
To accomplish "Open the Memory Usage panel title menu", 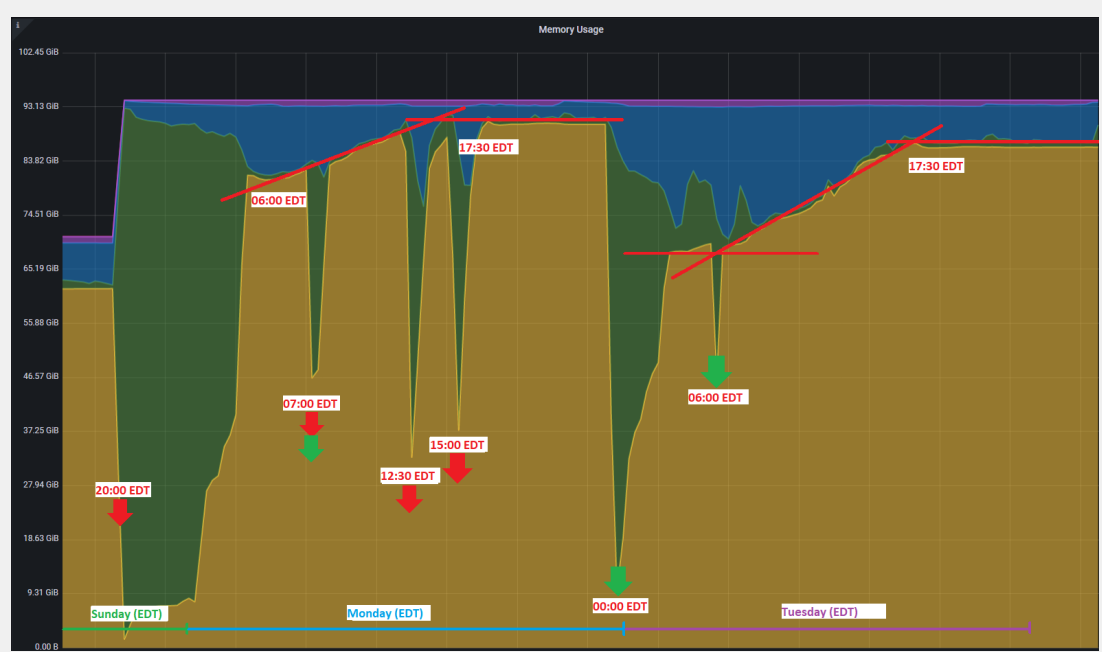I will point(570,30).
